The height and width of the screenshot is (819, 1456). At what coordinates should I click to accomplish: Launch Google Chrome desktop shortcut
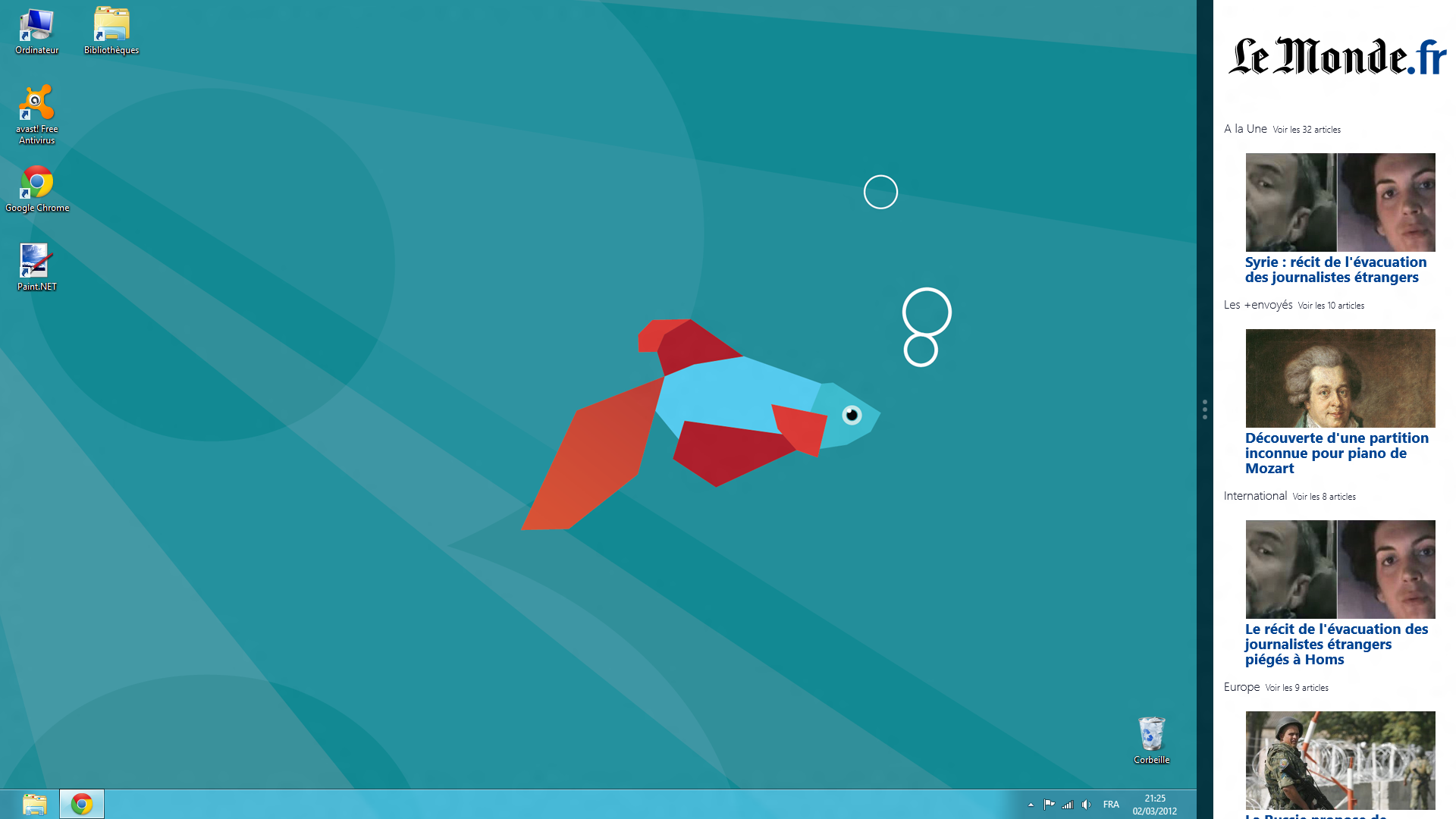36,190
